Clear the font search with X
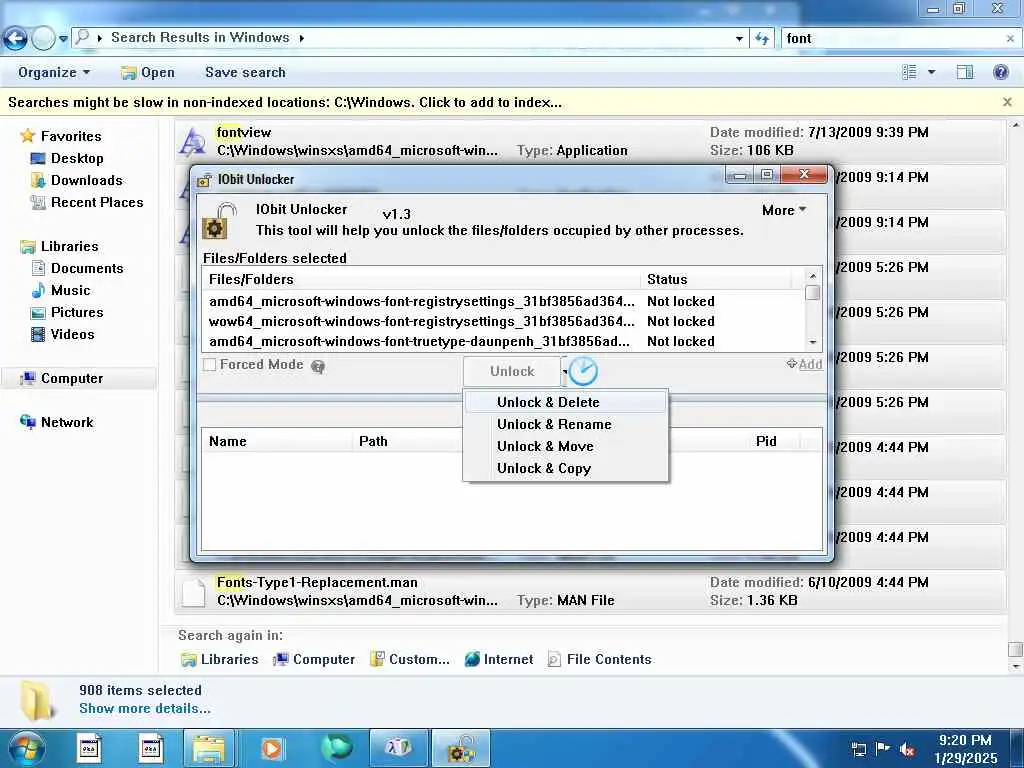 coord(1010,39)
